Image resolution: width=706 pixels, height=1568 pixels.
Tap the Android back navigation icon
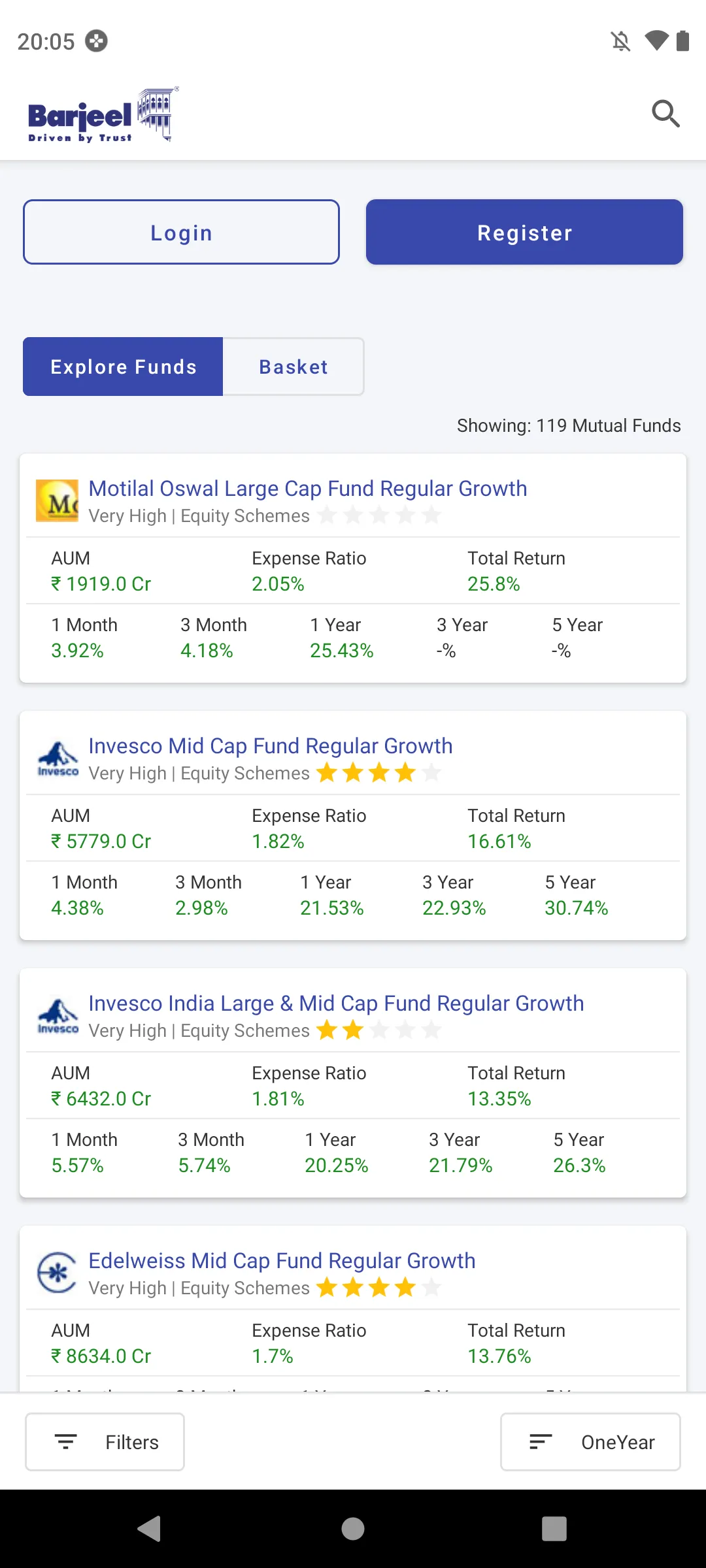150,1529
